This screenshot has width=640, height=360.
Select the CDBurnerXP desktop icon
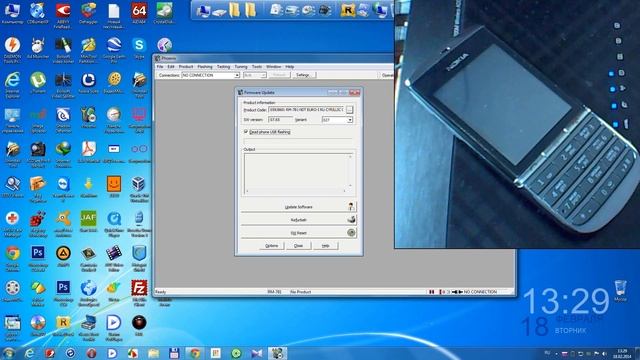click(x=38, y=13)
